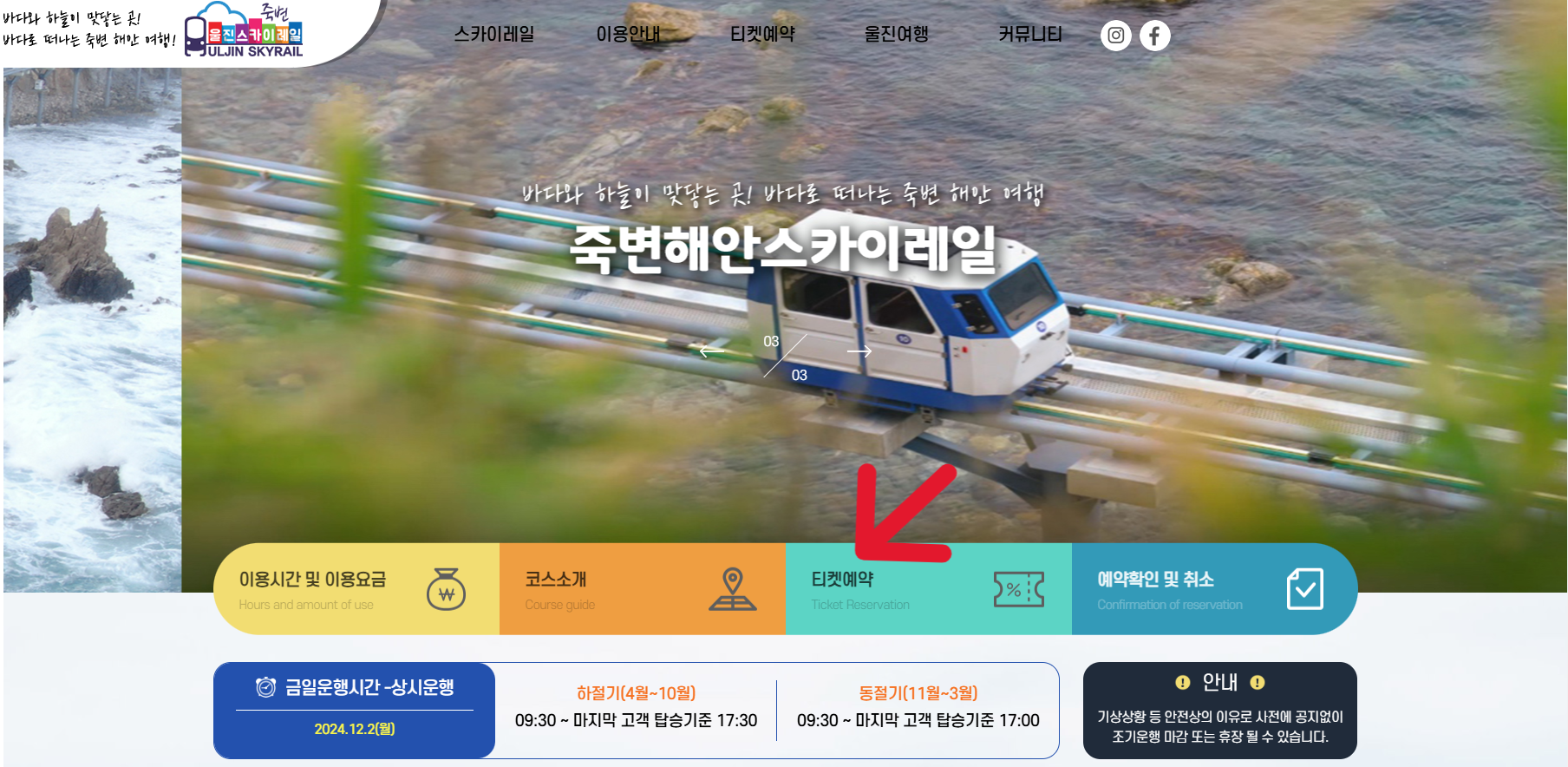Click the alarm clock icon

[x=265, y=687]
